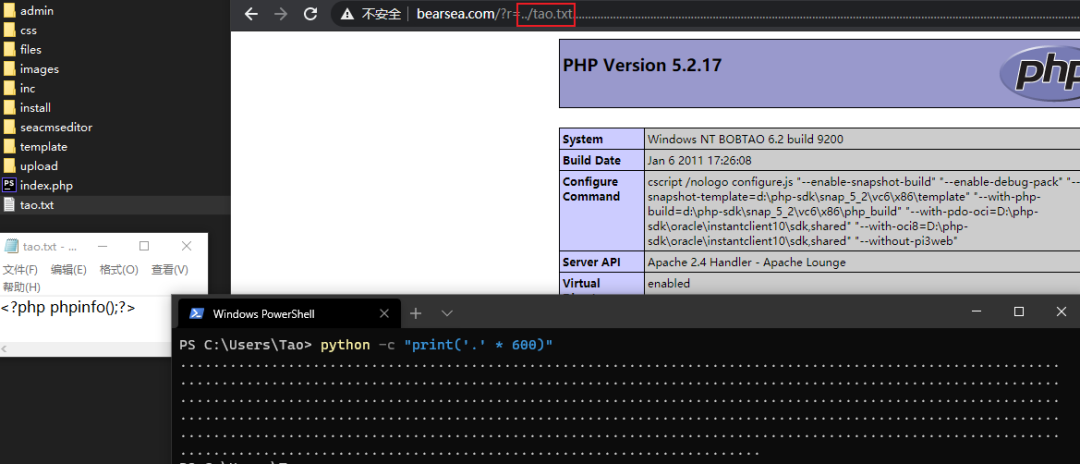The height and width of the screenshot is (464, 1080).
Task: Maximize the Windows PowerShell terminal window
Action: pos(1019,312)
